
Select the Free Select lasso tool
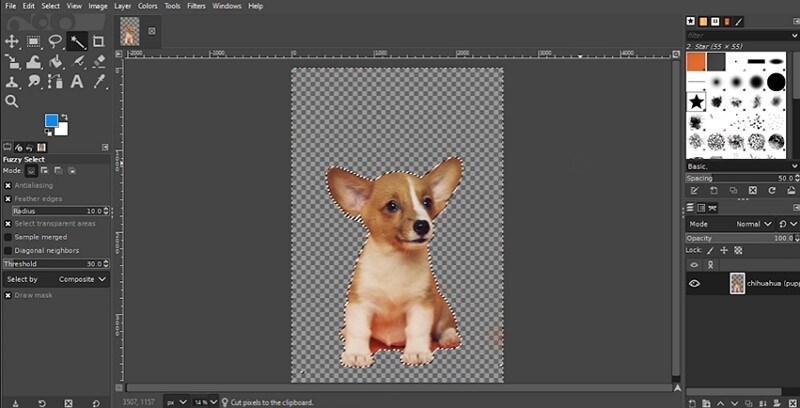[55, 41]
